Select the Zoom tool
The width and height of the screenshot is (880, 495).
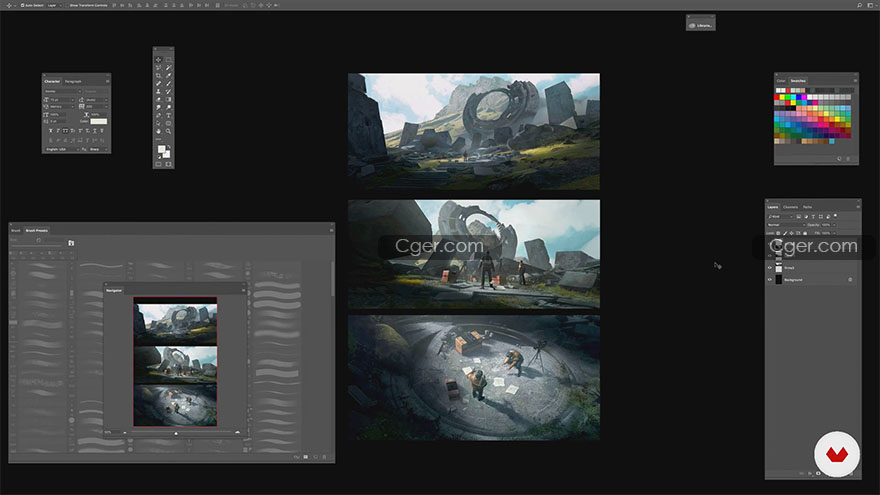(168, 131)
